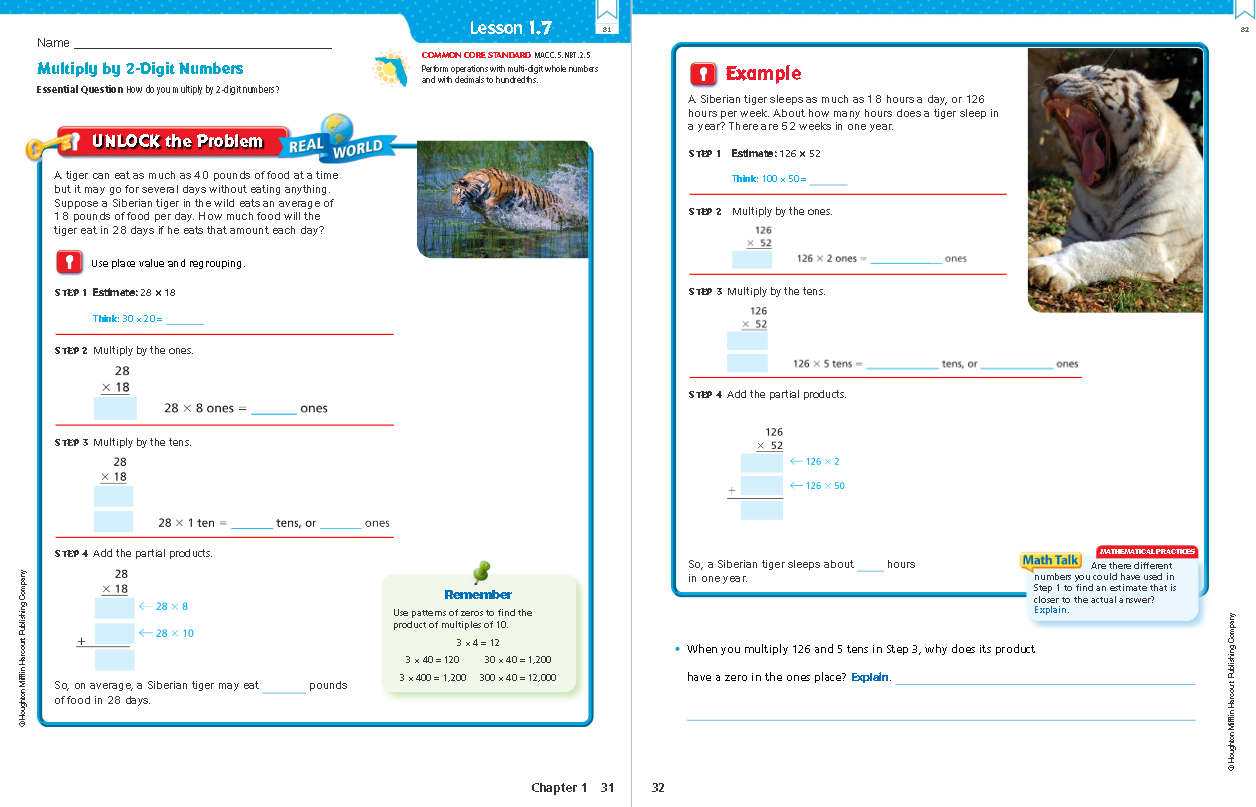Click the answer line after the bottom 'Explain.'
This screenshot has width=1256, height=807.
pos(1044,678)
